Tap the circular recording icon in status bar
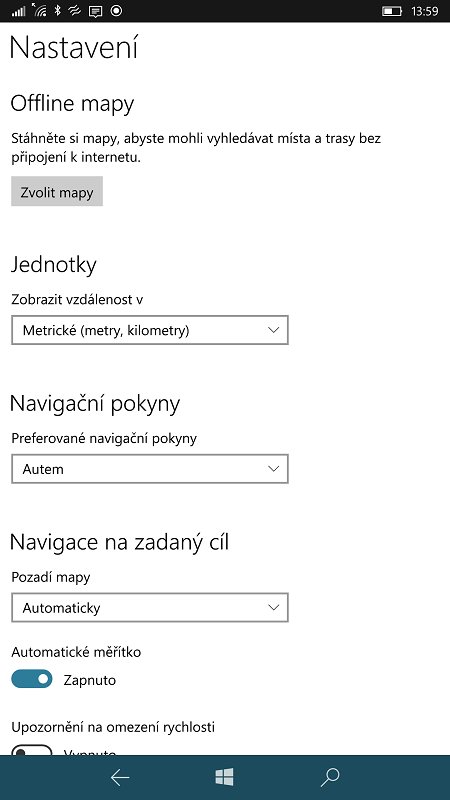This screenshot has width=450, height=800. coord(116,10)
